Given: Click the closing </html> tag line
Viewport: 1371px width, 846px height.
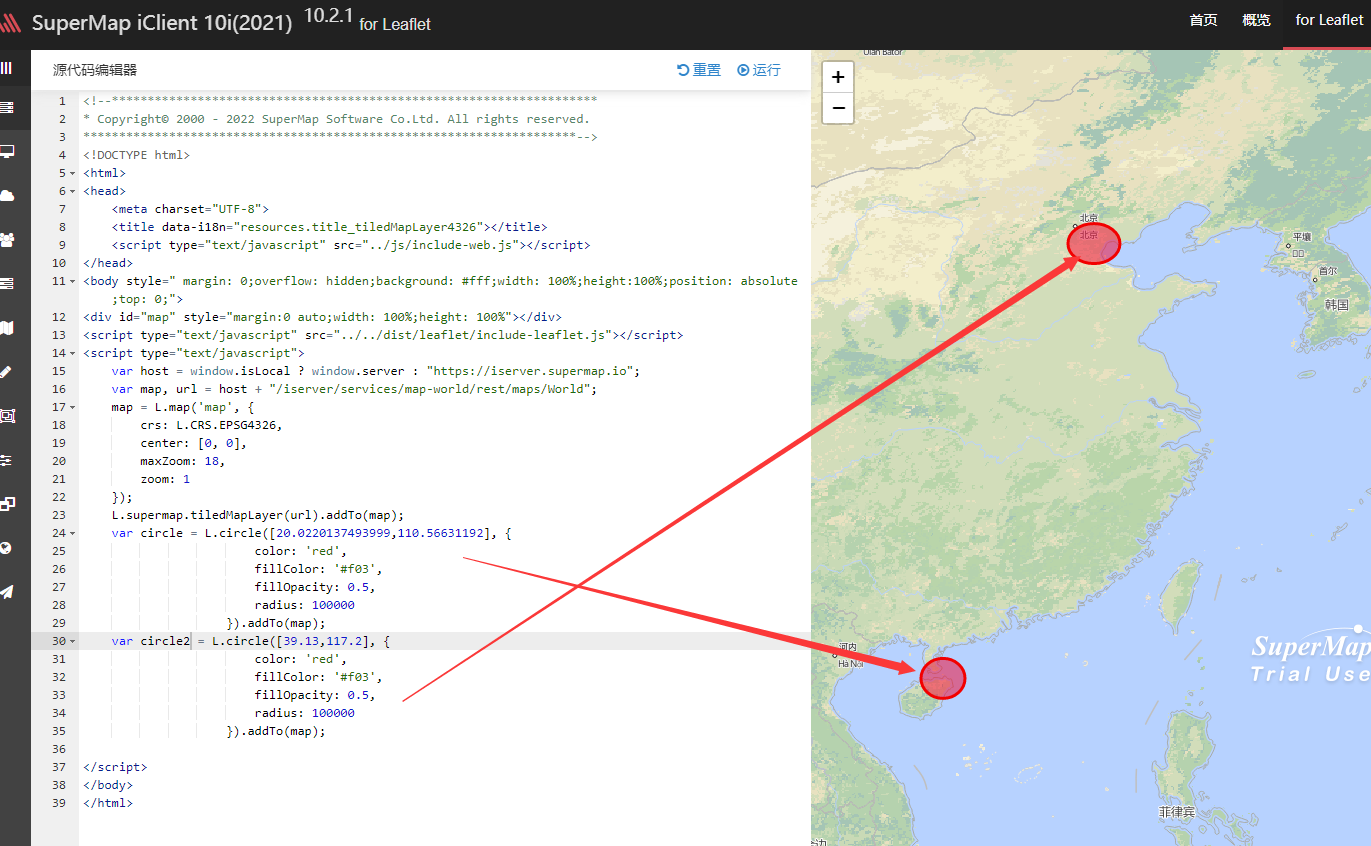Looking at the screenshot, I should click(x=108, y=803).
